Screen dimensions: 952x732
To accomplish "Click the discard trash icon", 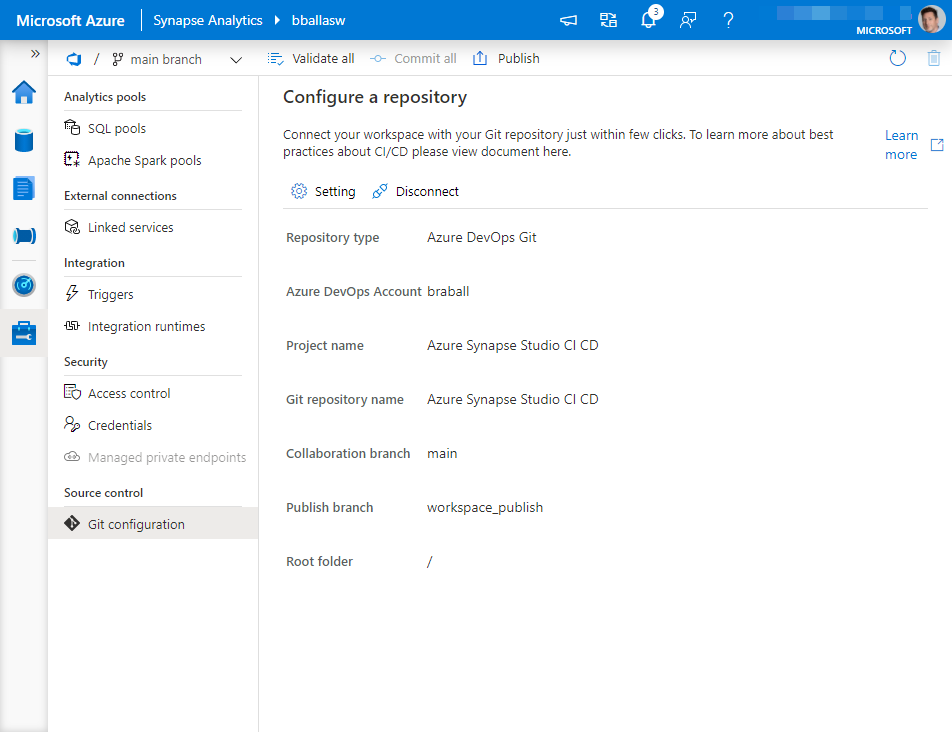I will (934, 58).
